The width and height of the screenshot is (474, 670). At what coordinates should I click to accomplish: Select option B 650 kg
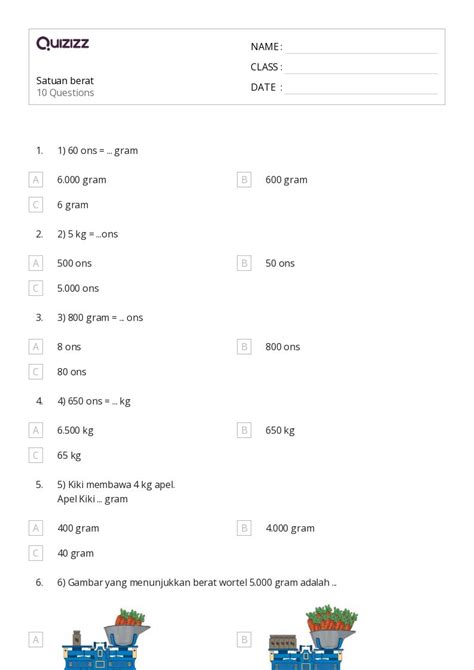[x=244, y=430]
